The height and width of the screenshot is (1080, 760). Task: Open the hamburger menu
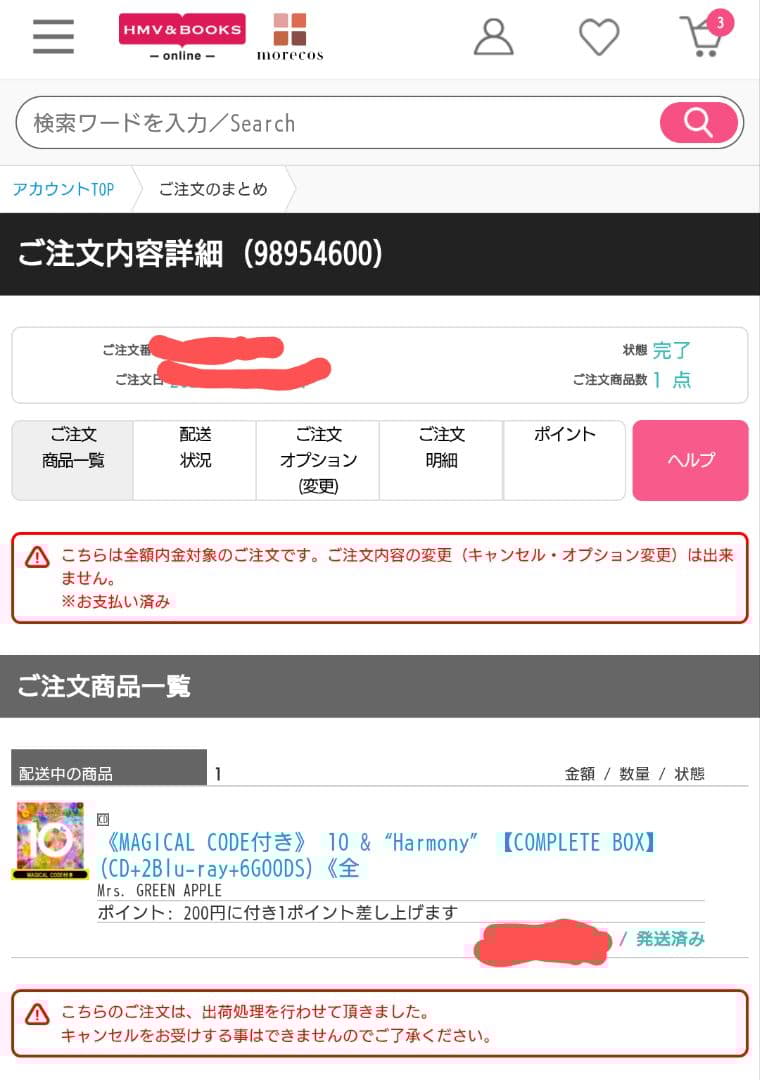coord(53,37)
